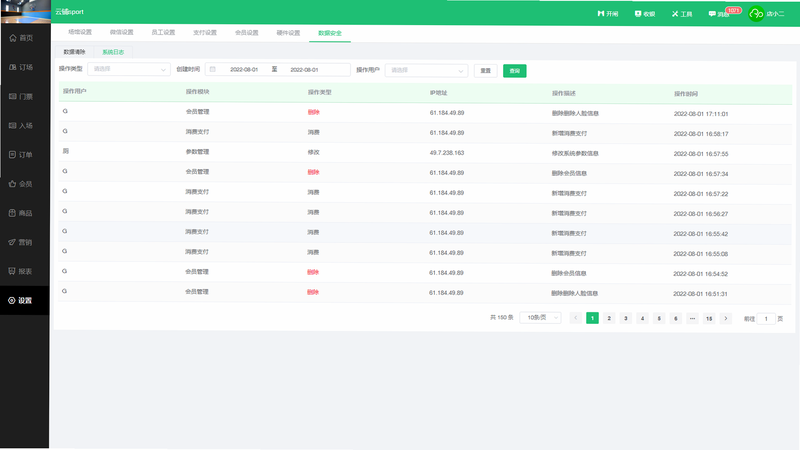Click the 操作用户 column header

tap(74, 91)
